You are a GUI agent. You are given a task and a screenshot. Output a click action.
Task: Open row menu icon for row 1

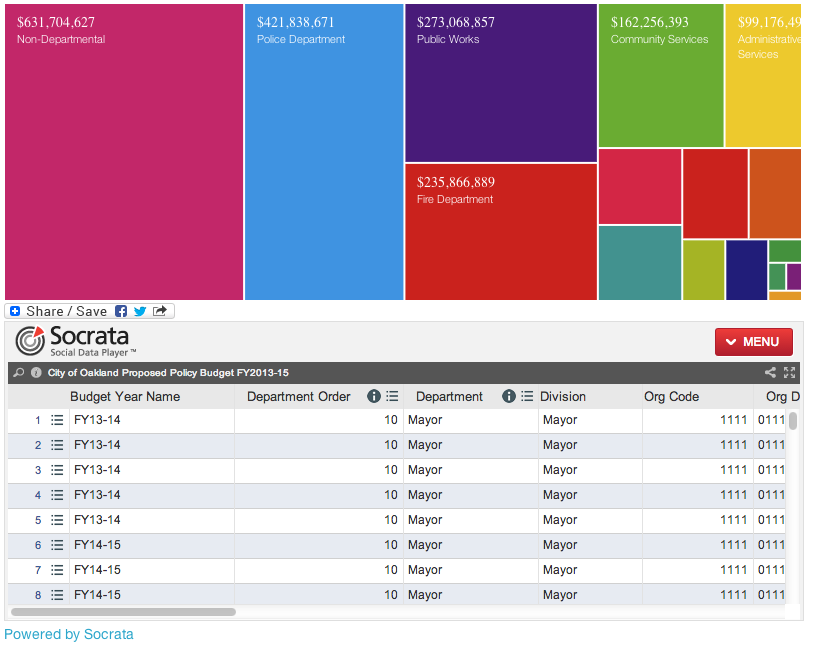coord(57,420)
